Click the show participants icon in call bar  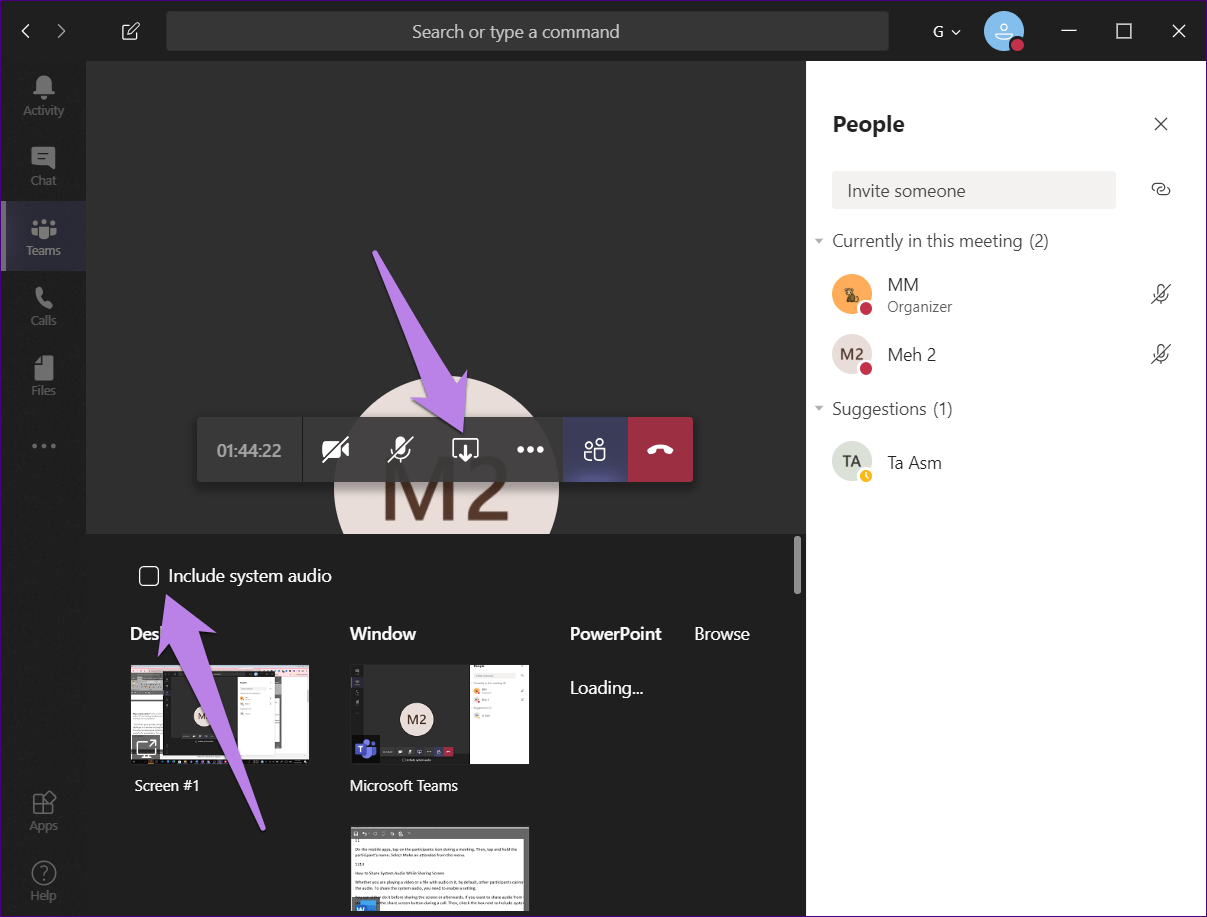(x=595, y=450)
